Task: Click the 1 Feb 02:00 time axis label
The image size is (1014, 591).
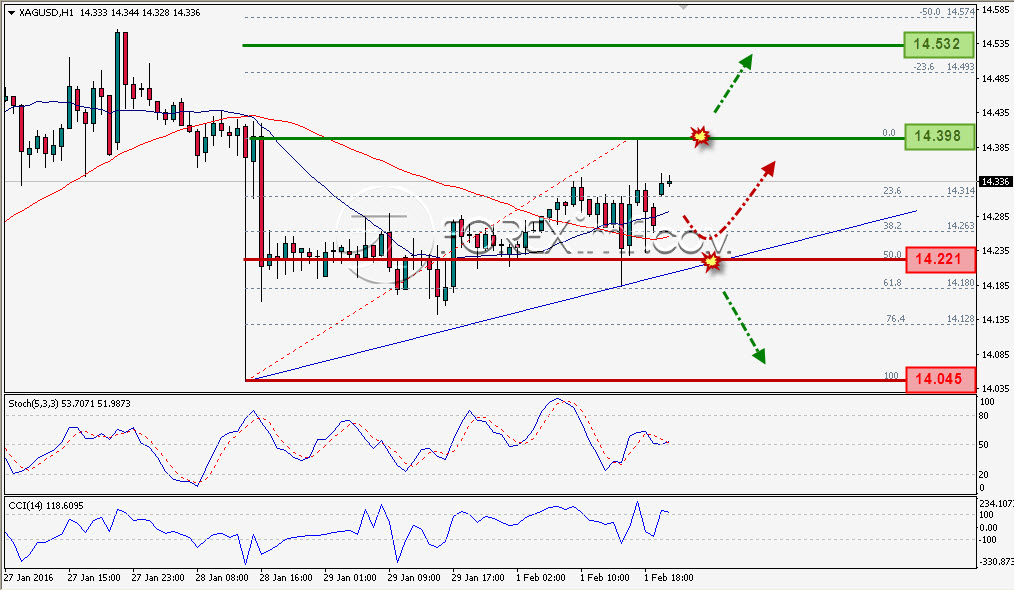Action: (540, 577)
